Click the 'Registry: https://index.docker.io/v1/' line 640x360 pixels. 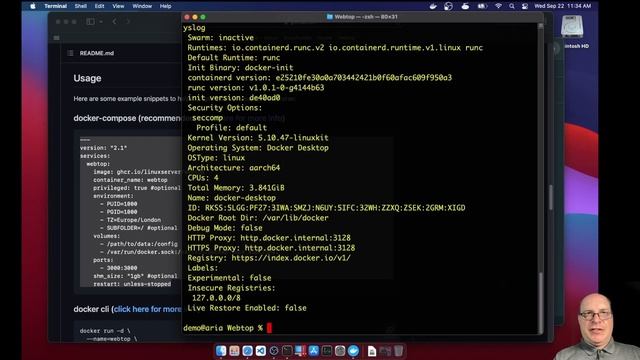point(269,258)
